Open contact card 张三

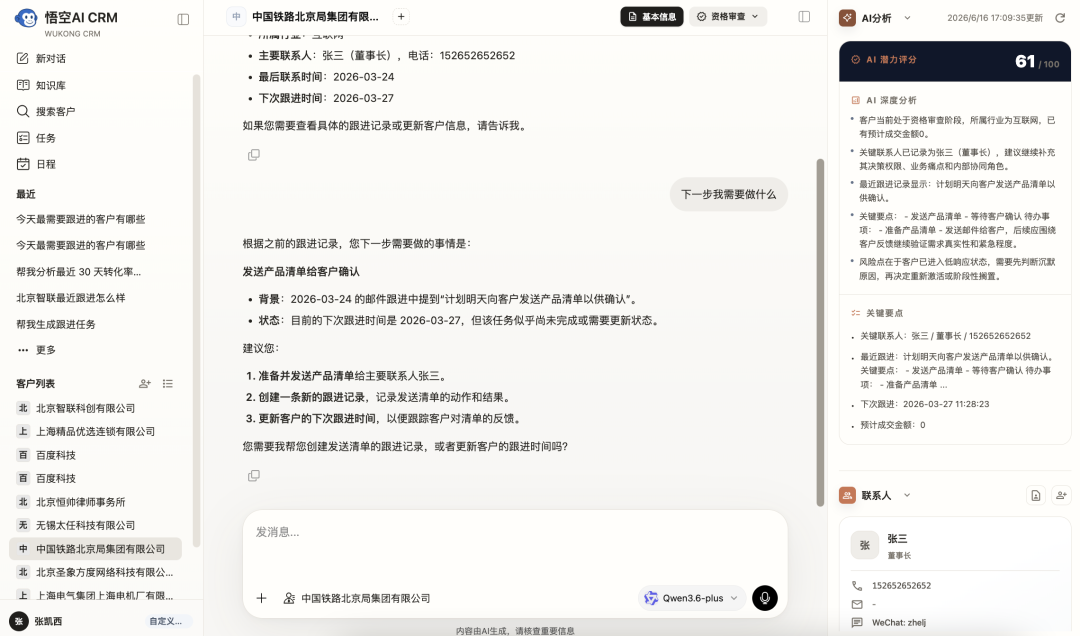(x=955, y=545)
